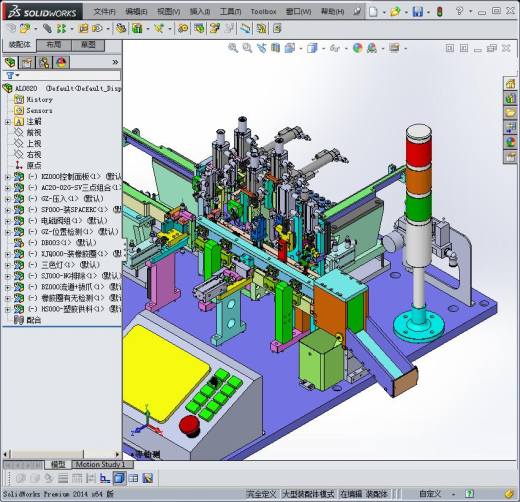Screen dimensions: 520x502
Task: Click the Edit Appearance color ball icon
Action: pos(358,48)
